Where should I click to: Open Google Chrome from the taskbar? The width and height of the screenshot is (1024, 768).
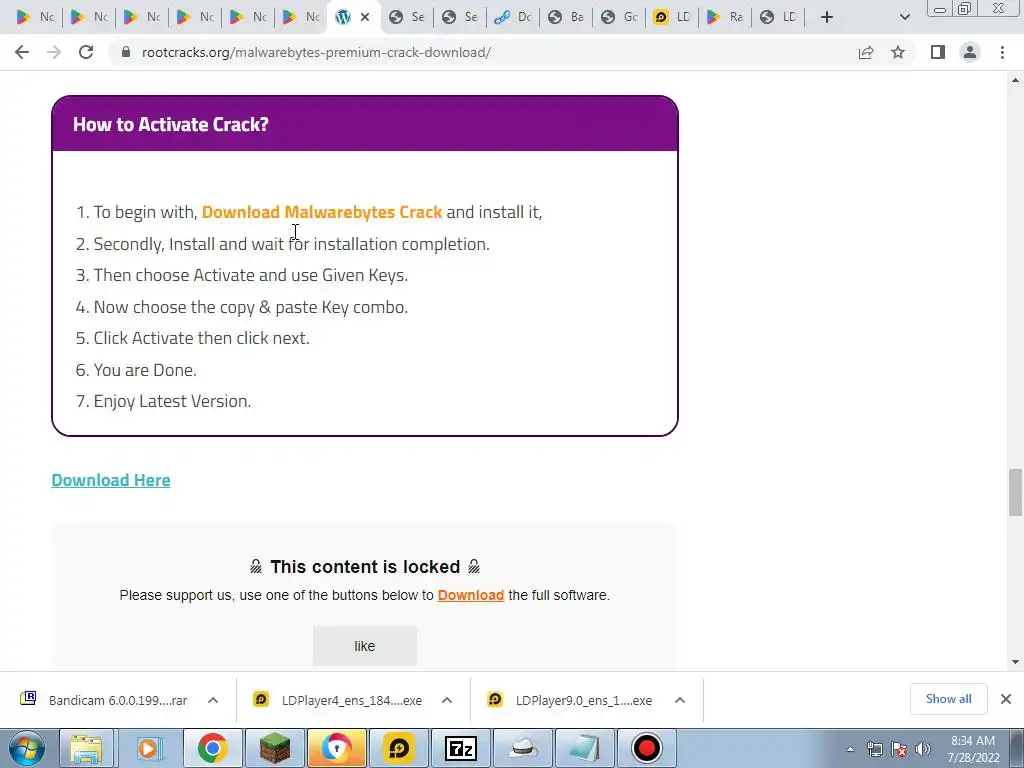point(212,748)
